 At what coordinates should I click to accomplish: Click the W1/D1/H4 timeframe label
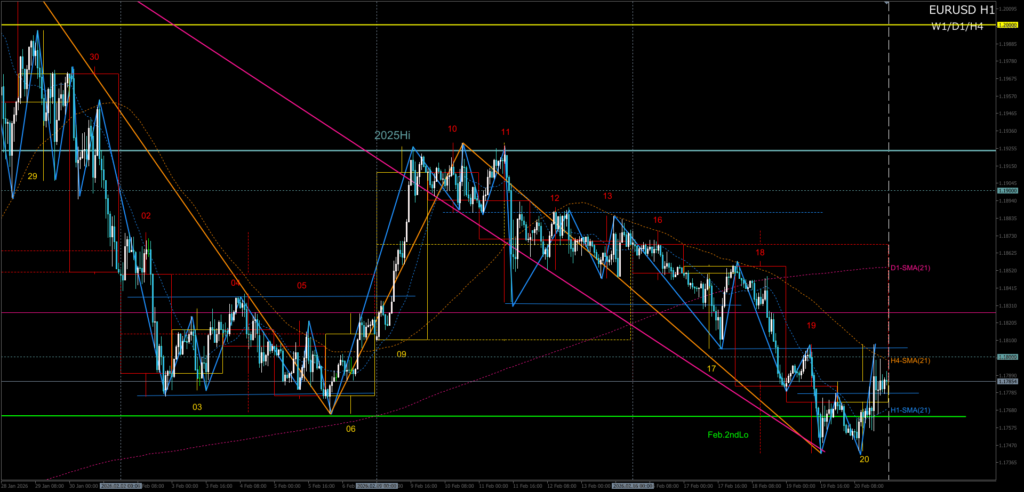[x=957, y=25]
